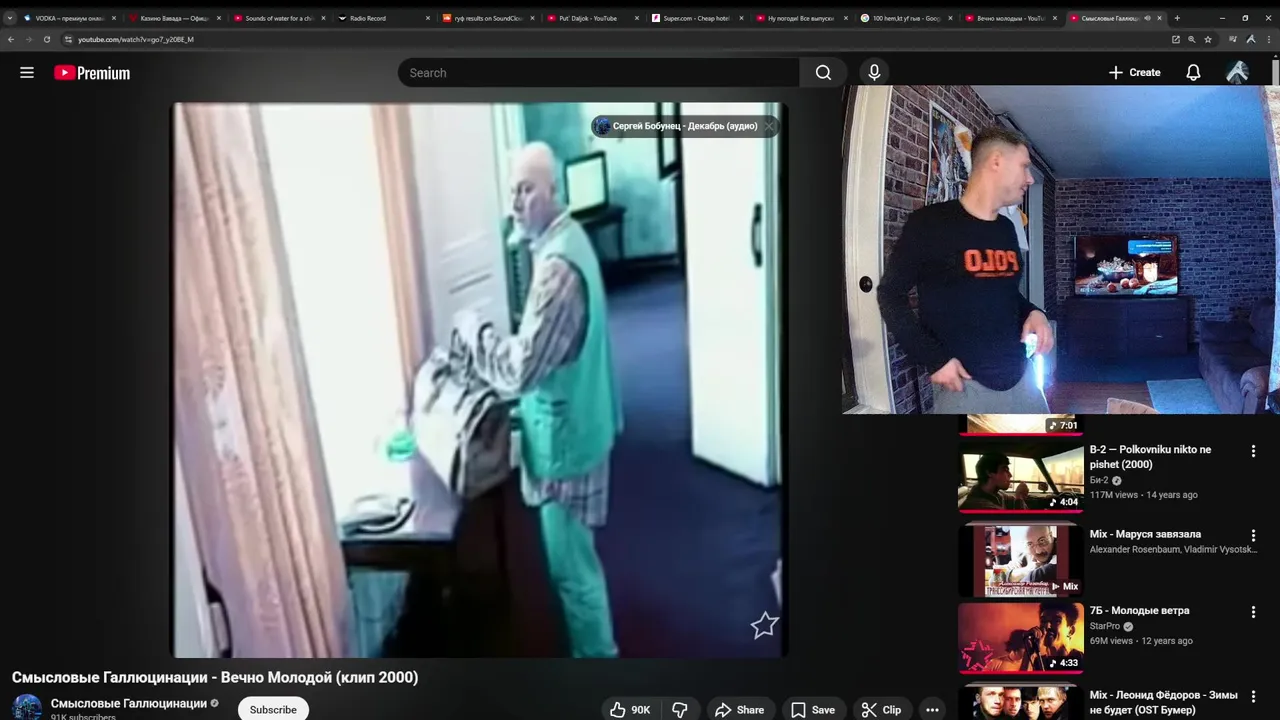Open the Би-2 channel name

1099,480
